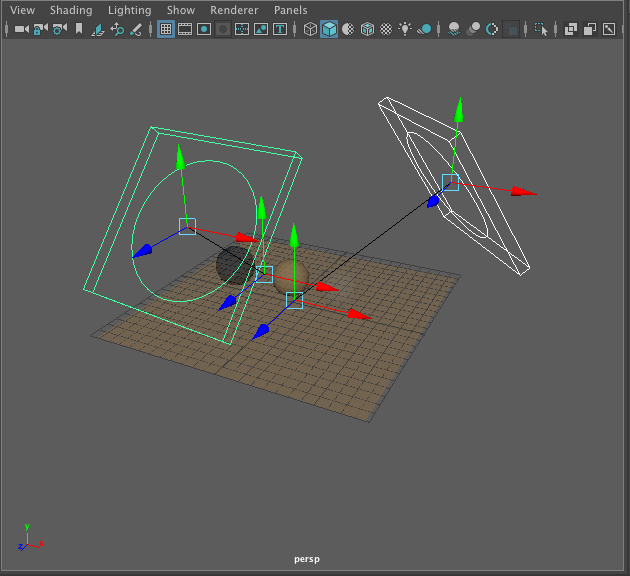Click the red X-axis arrow of white light

pyautogui.click(x=524, y=192)
